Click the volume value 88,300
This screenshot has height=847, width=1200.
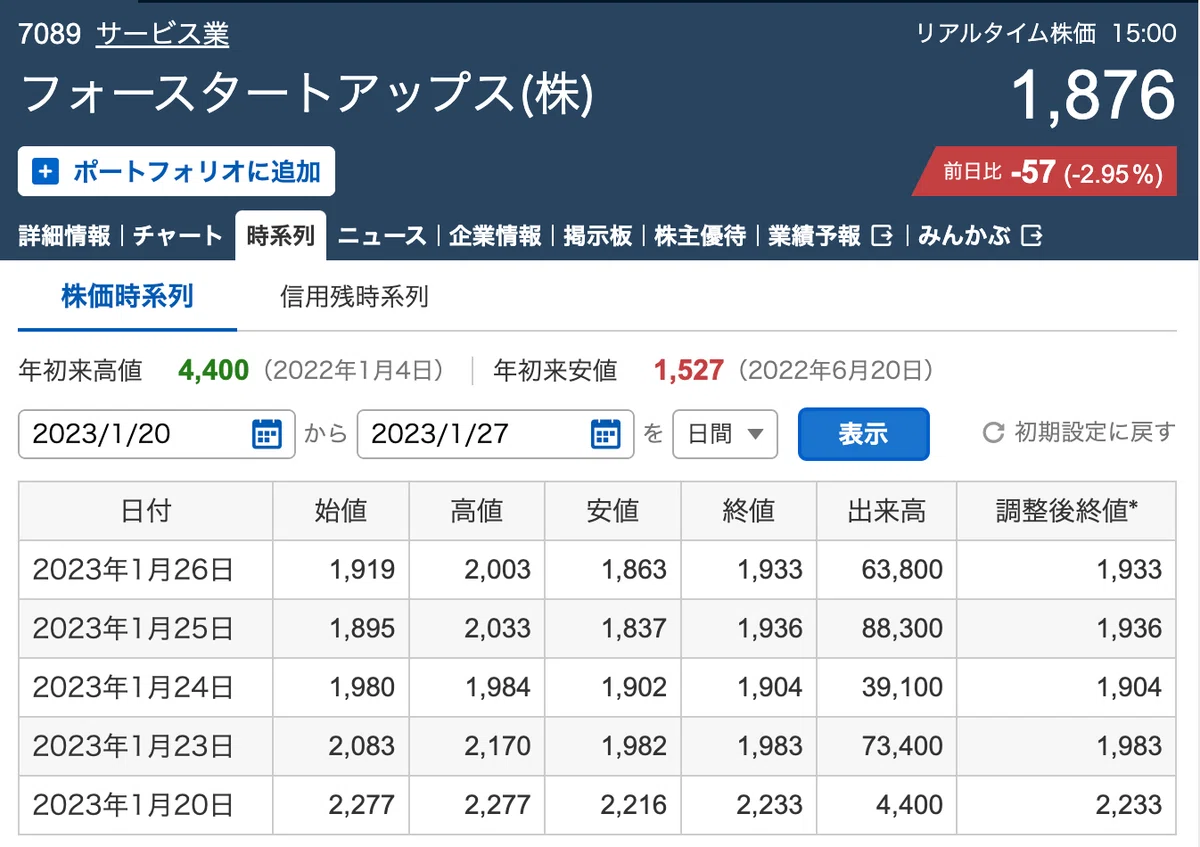tap(902, 629)
